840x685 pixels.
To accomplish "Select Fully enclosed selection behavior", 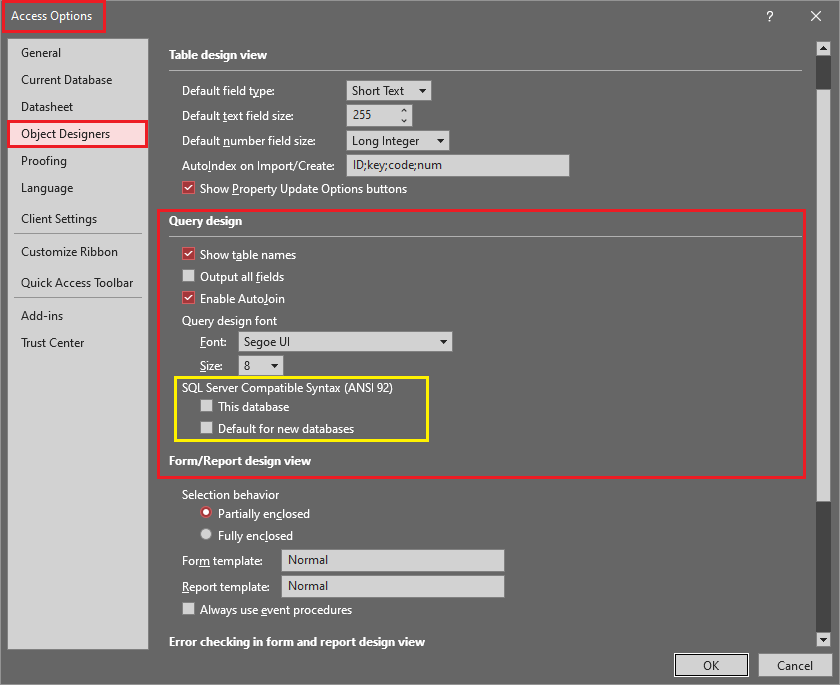I will pos(207,535).
